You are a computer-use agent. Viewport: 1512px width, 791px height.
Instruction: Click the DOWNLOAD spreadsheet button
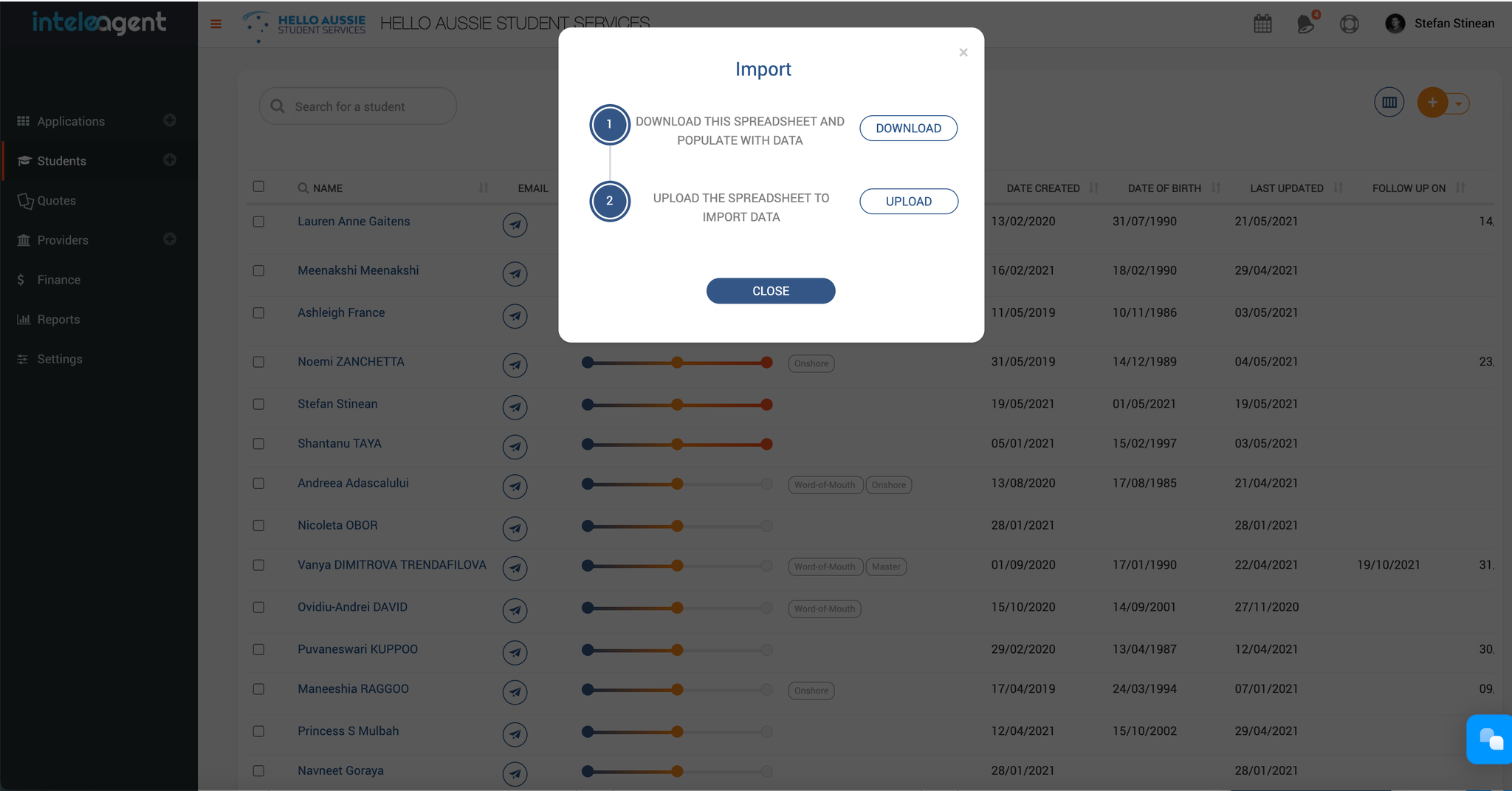[x=908, y=128]
